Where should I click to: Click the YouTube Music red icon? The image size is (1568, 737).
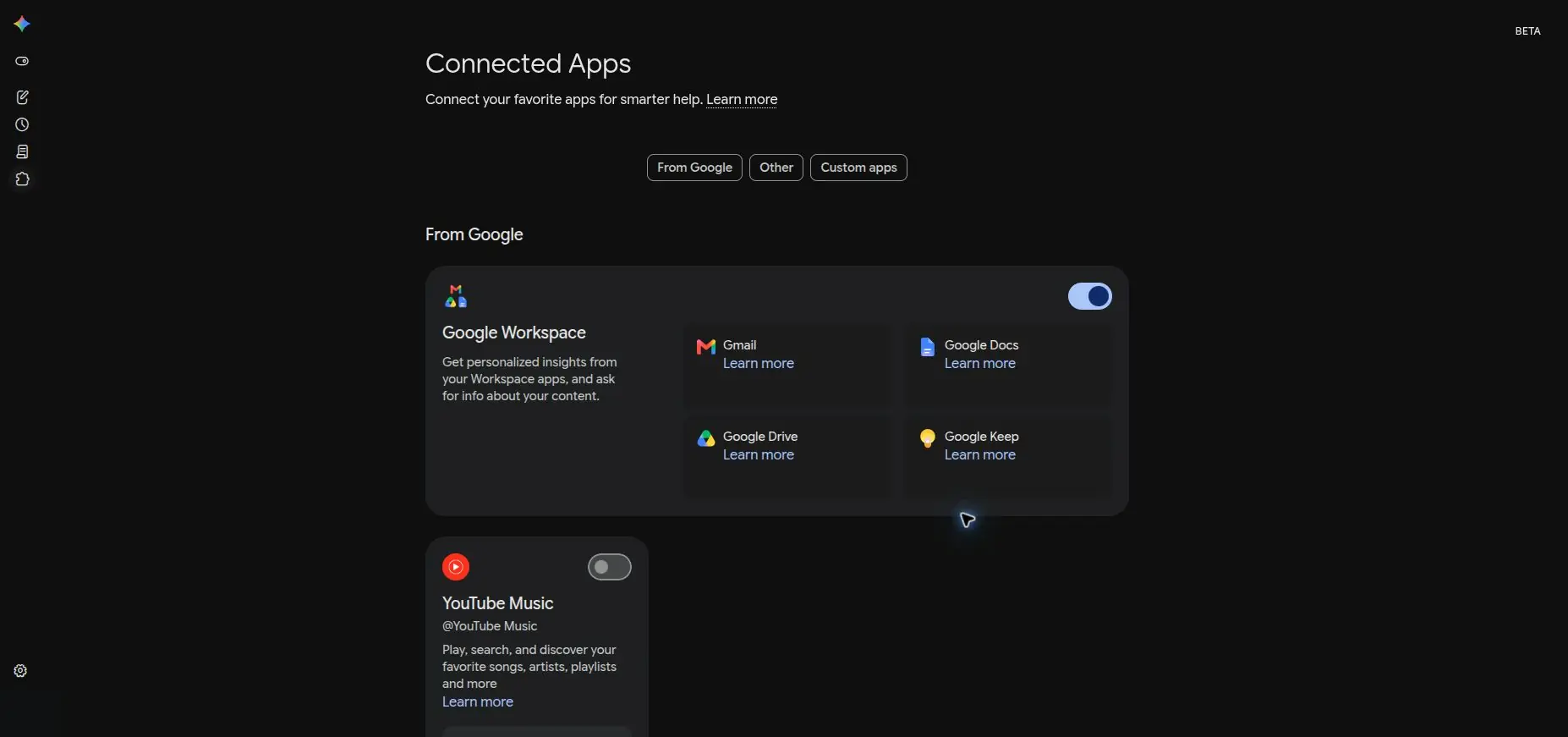click(456, 567)
